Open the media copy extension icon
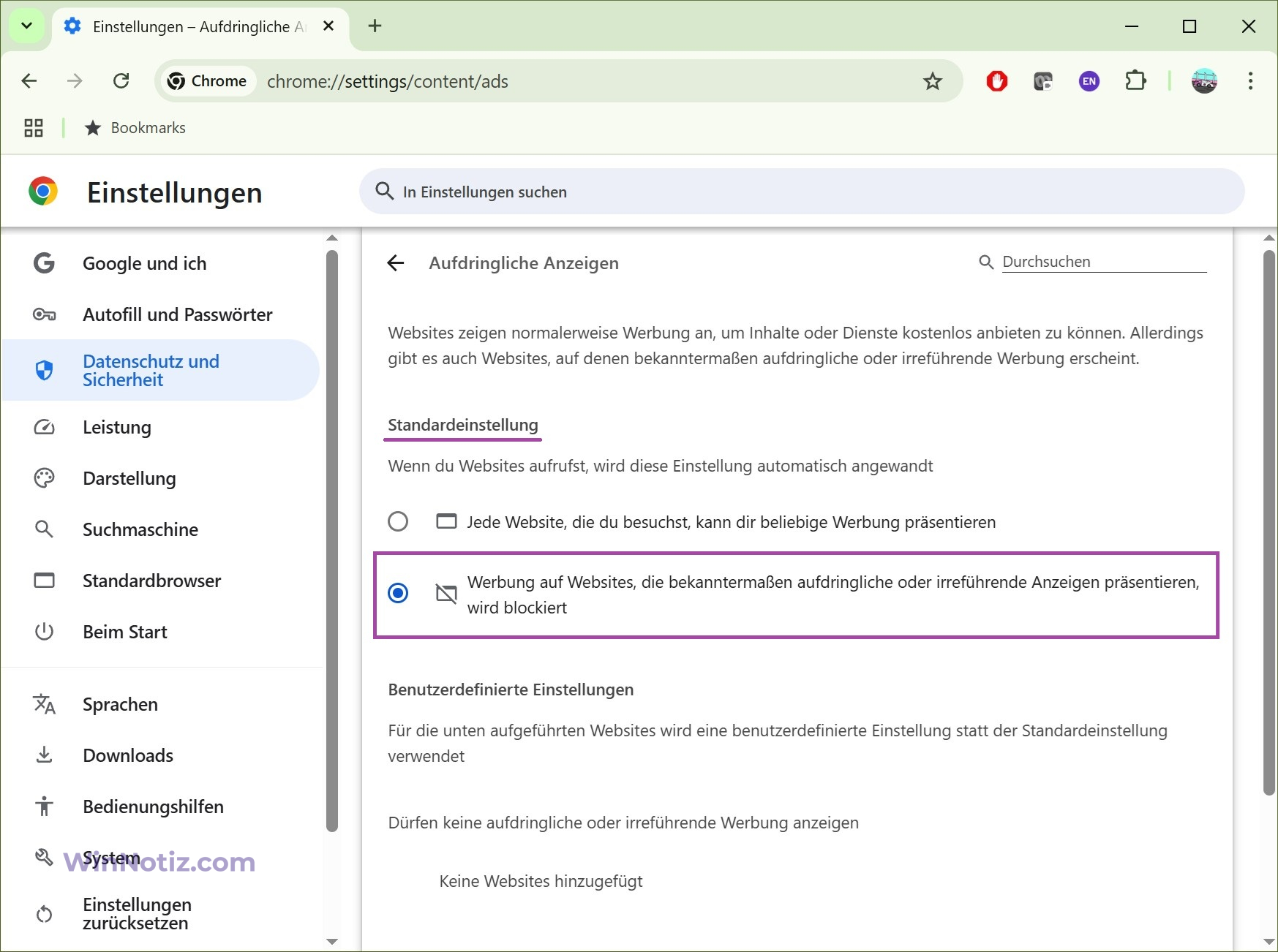 (x=1043, y=81)
